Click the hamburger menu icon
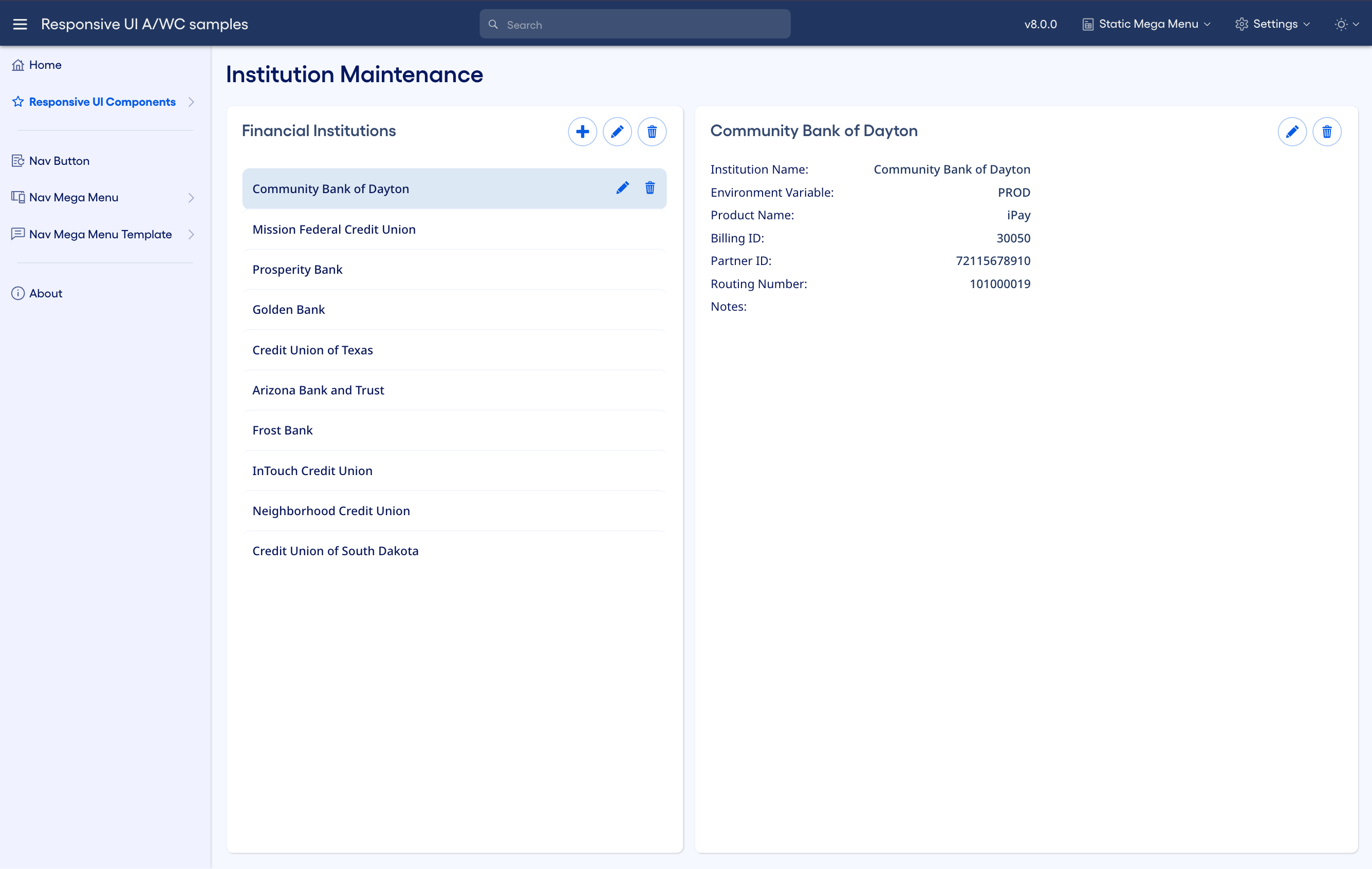 click(x=20, y=24)
